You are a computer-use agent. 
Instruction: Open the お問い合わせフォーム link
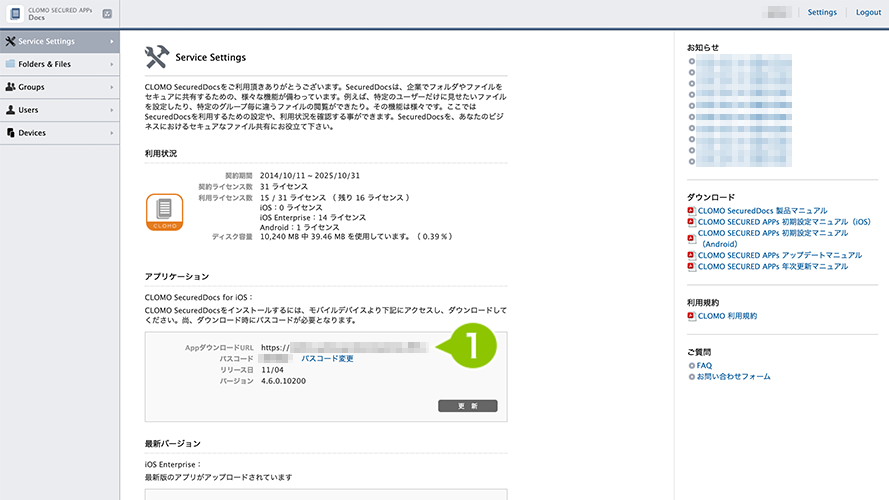pos(734,376)
